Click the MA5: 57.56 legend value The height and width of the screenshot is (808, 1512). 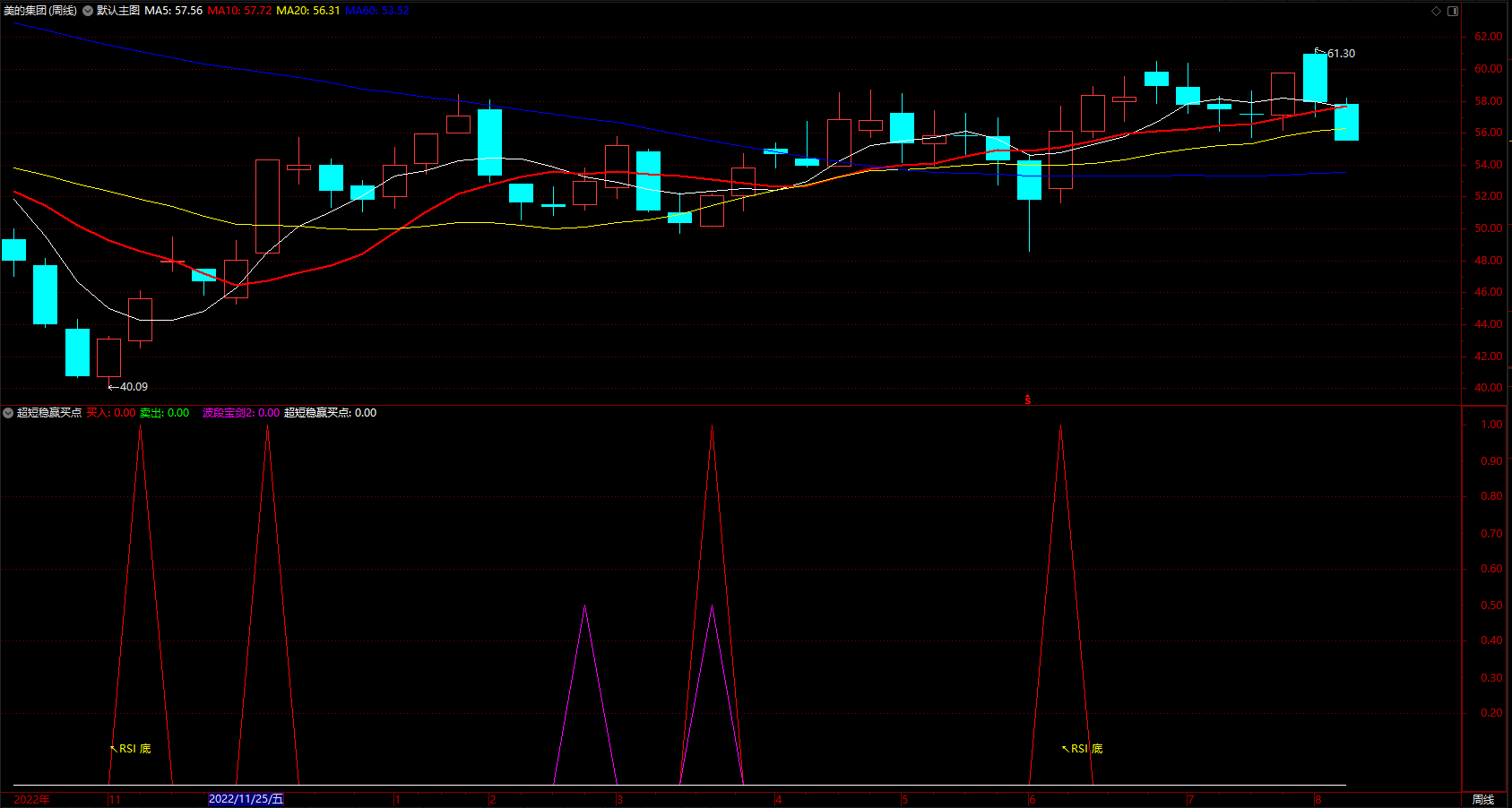click(174, 11)
